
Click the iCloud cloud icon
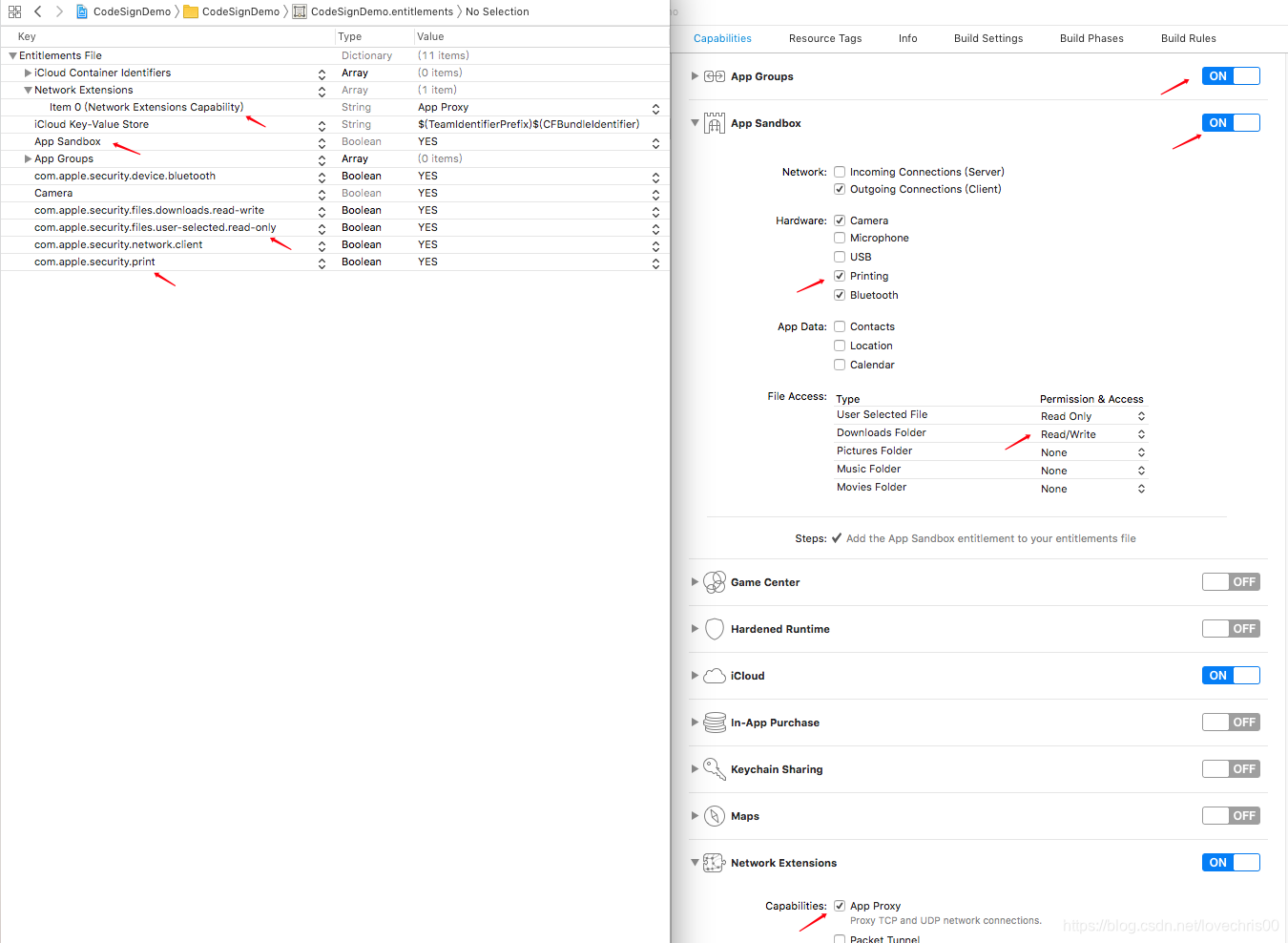tap(714, 675)
